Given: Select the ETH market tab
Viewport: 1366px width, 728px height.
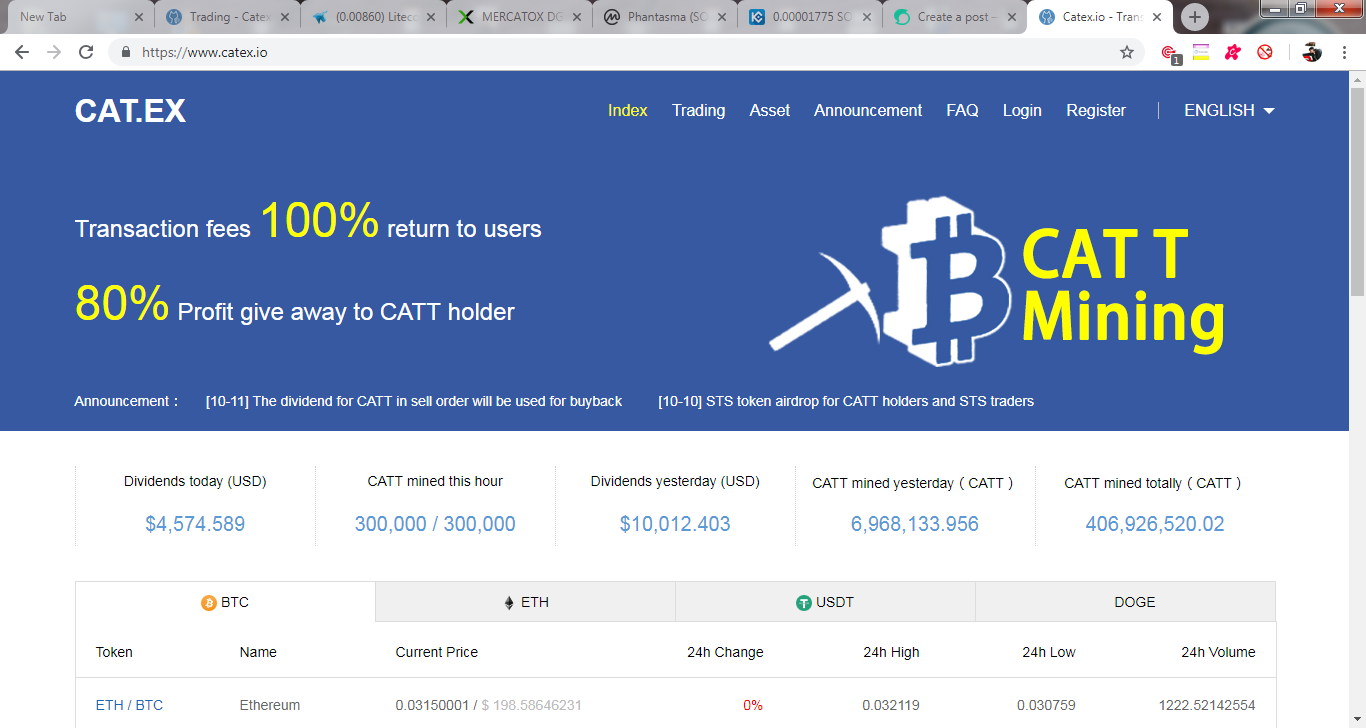Looking at the screenshot, I should (x=525, y=602).
